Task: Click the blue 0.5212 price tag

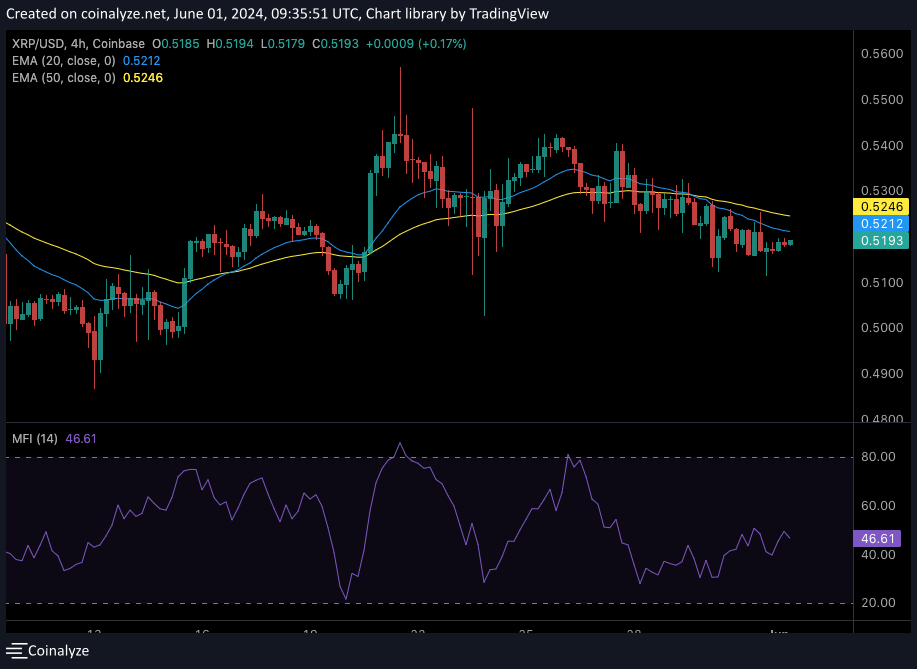Action: pos(878,224)
